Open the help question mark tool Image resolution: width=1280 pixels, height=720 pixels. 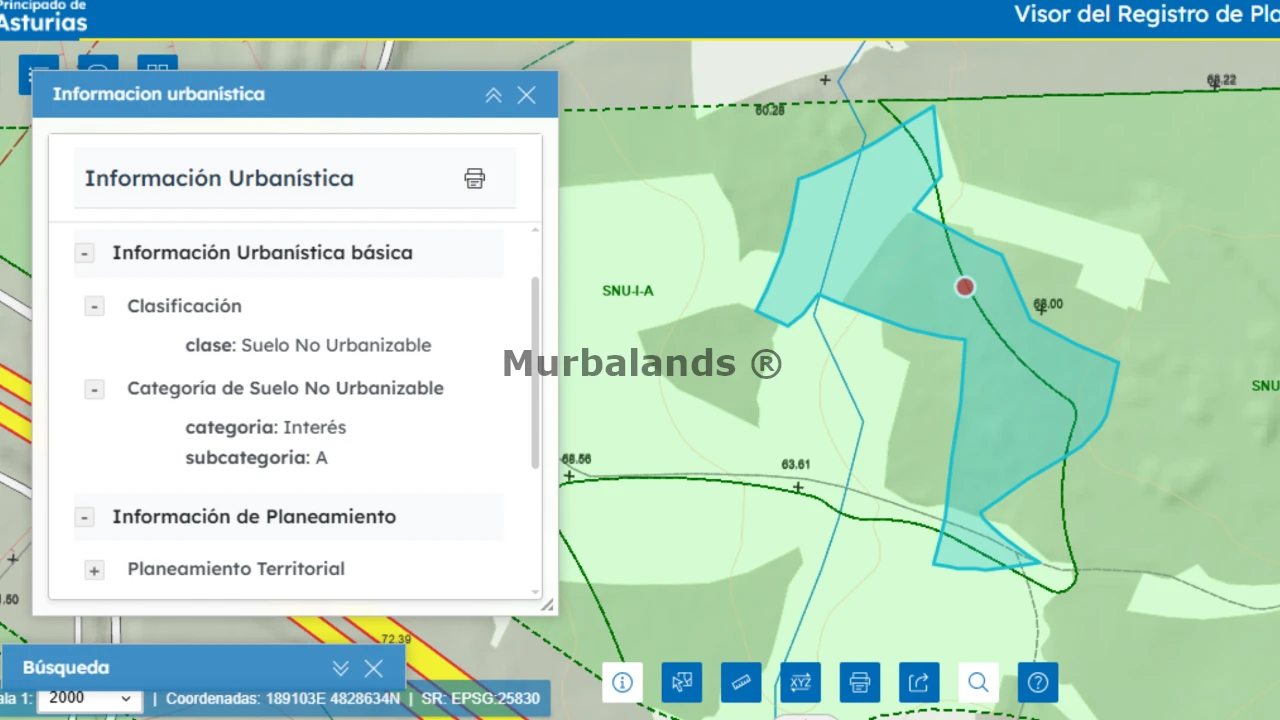click(1038, 682)
